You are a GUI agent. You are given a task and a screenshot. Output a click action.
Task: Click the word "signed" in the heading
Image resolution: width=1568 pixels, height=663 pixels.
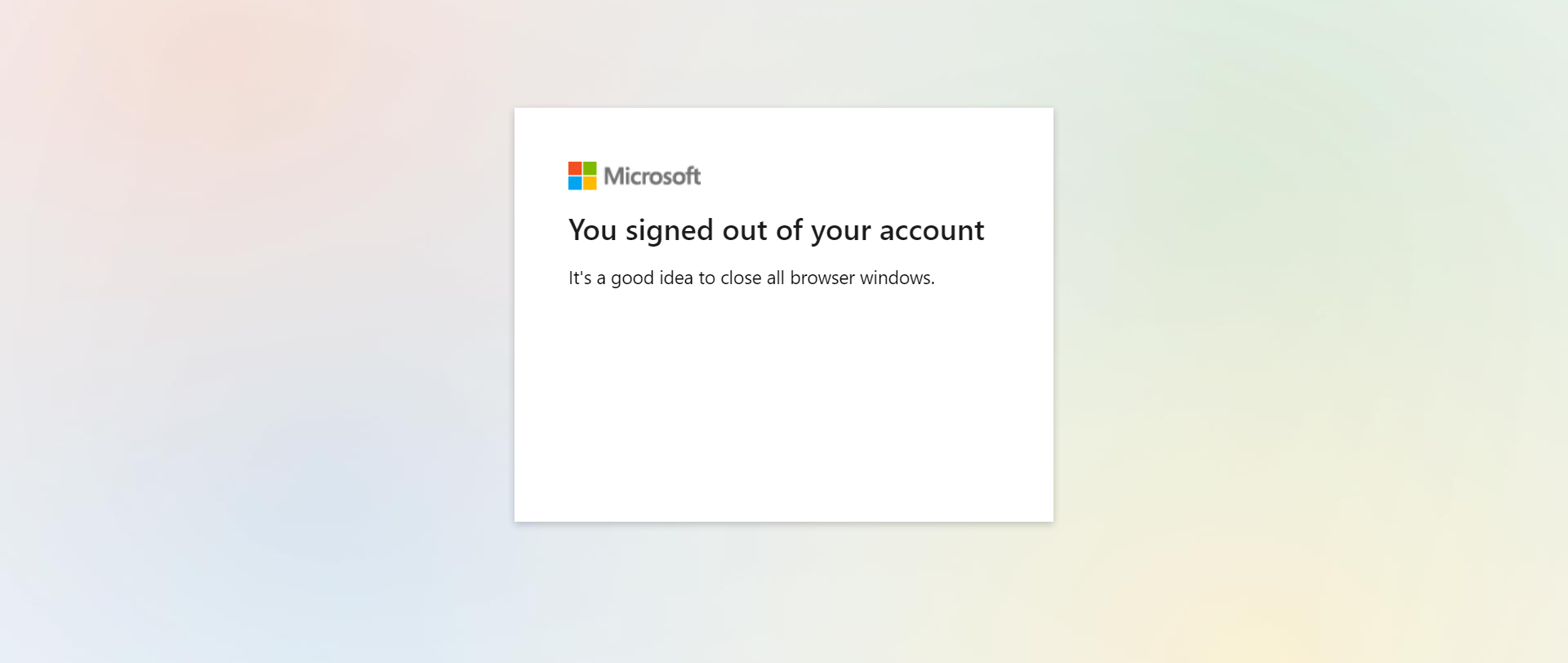click(670, 232)
